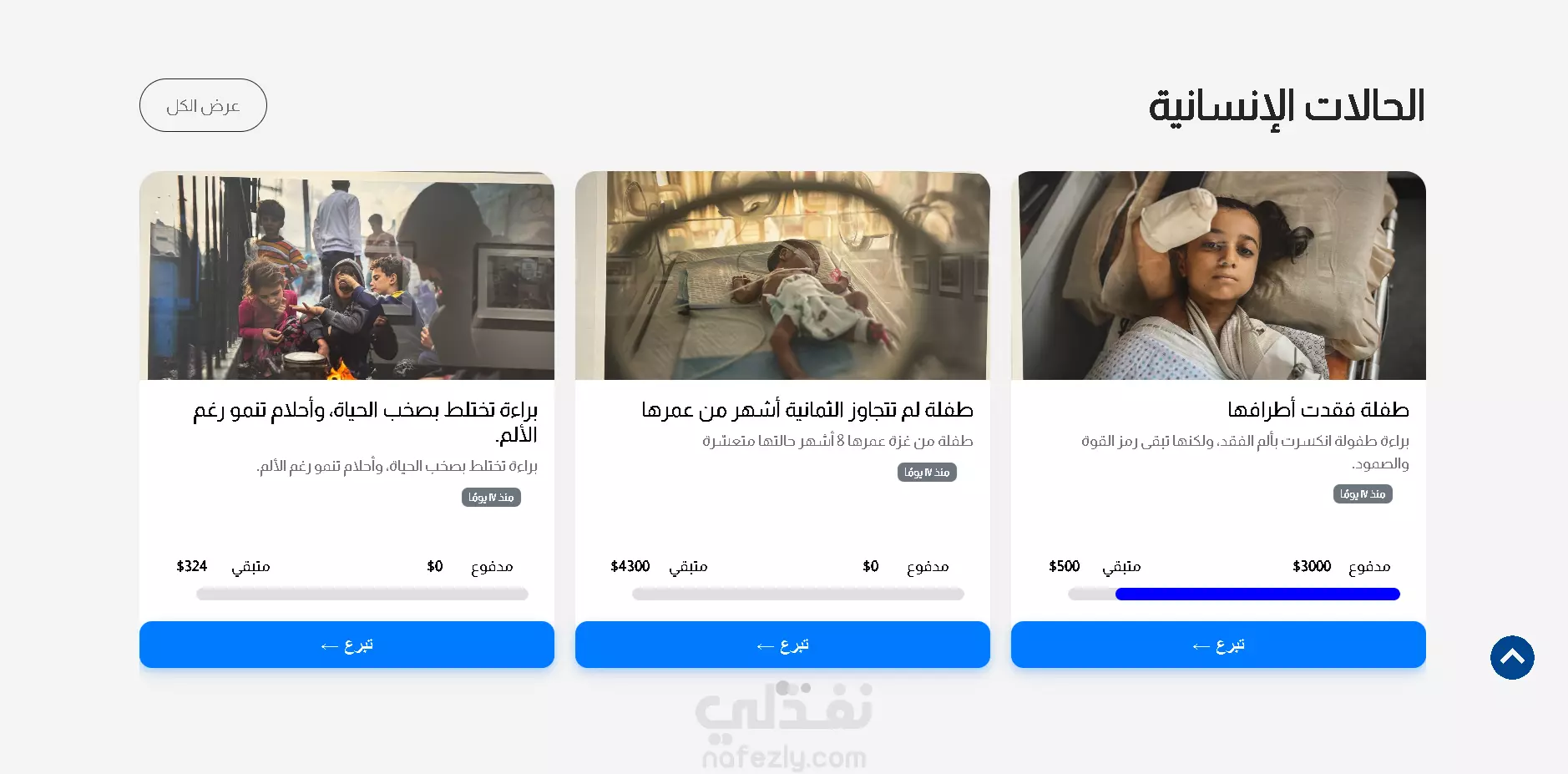Click the 'الحالات الإنسانية' section heading
Screen dimensions: 1568x774
click(1287, 107)
